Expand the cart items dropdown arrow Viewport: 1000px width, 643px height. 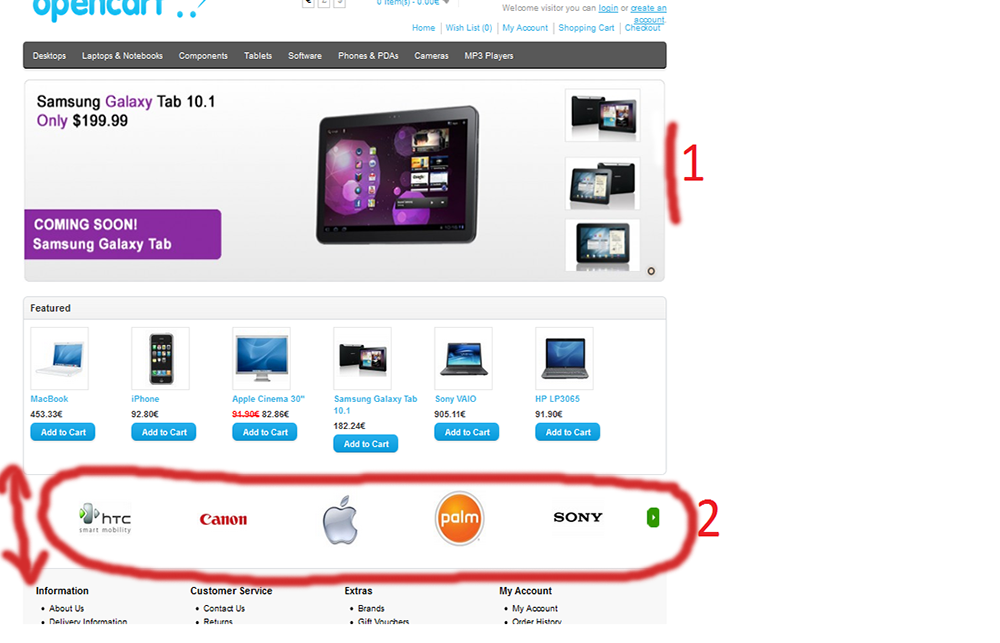(446, 3)
